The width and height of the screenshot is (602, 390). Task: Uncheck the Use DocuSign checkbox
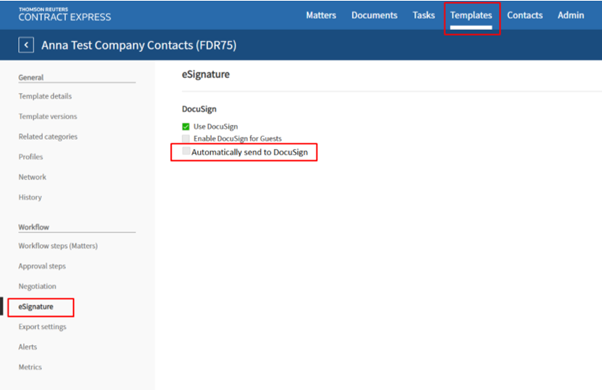[186, 127]
